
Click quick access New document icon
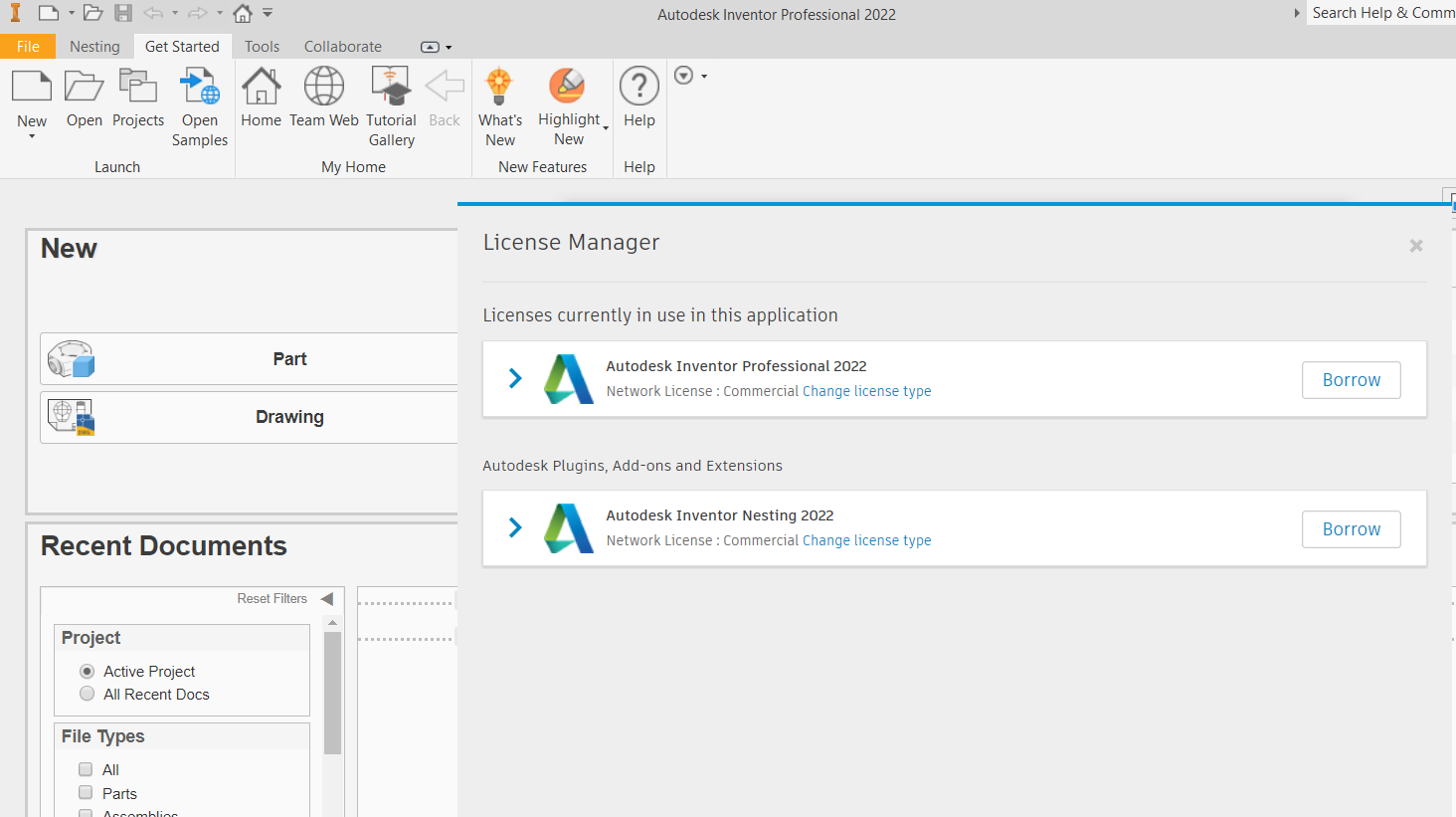click(48, 13)
